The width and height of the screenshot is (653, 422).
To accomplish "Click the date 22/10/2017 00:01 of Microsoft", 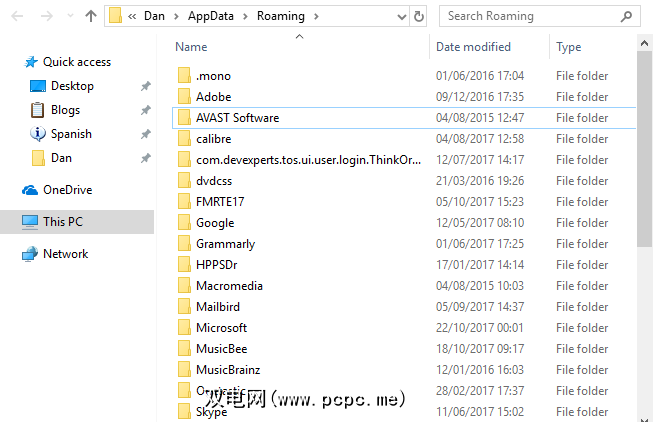I will (480, 328).
